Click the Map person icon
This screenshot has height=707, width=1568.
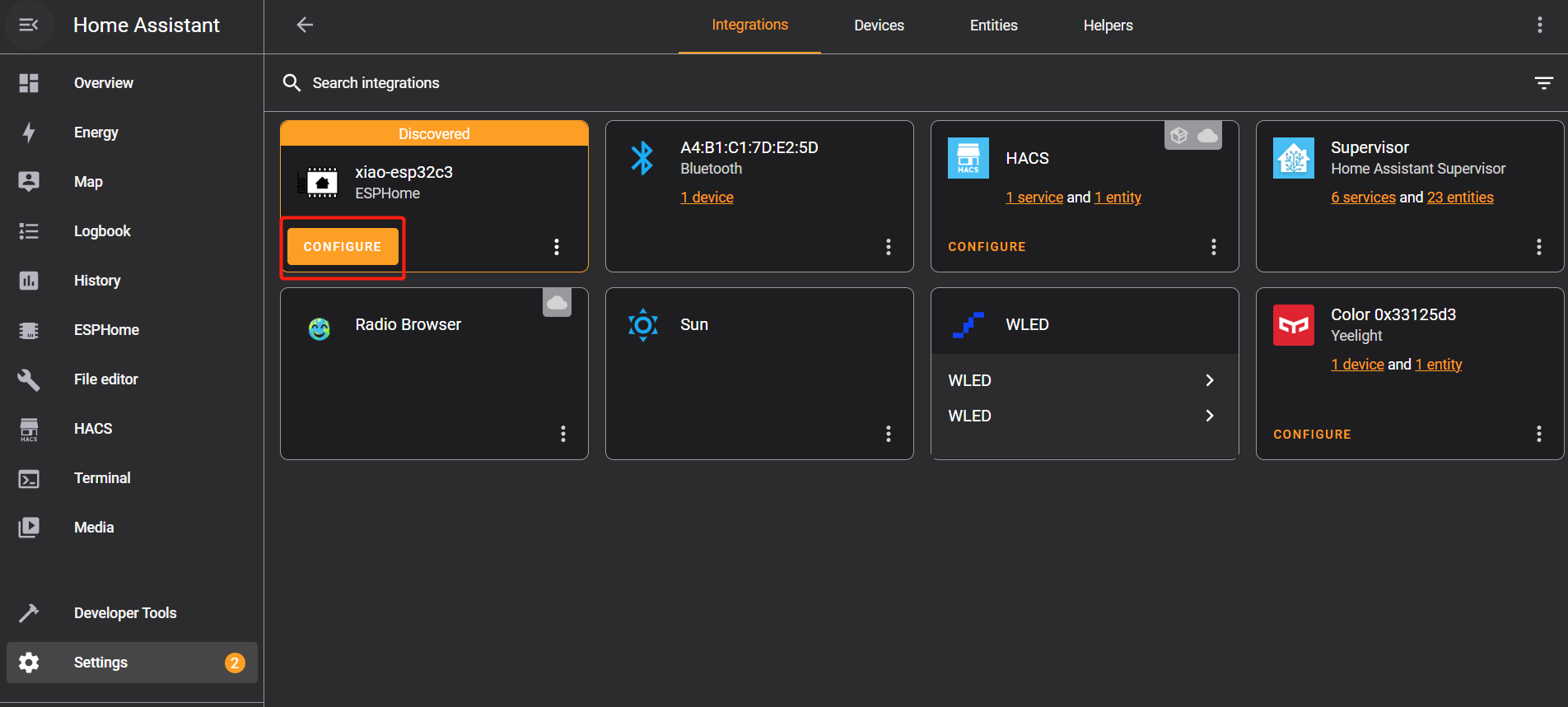[x=29, y=182]
